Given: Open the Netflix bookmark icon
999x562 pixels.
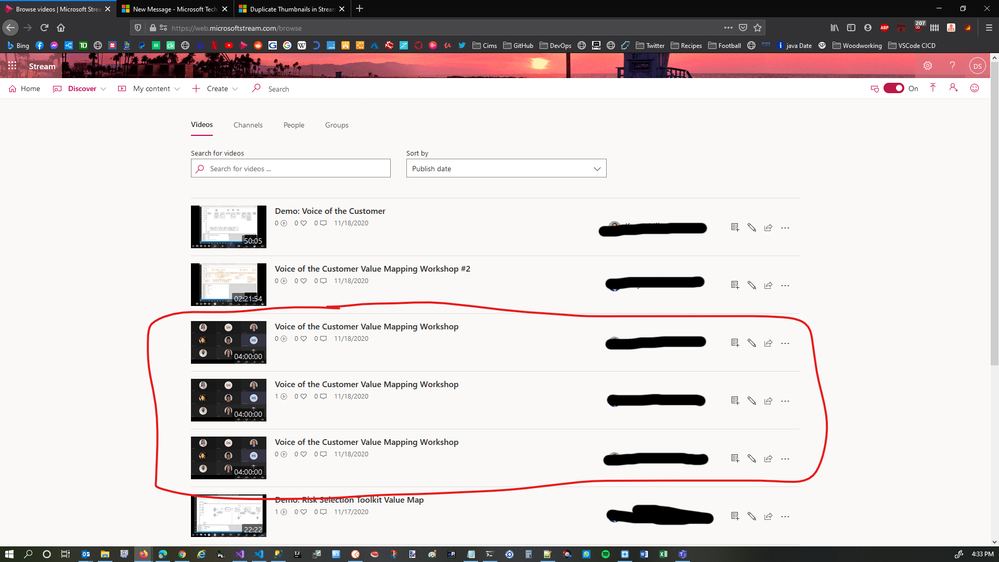Looking at the screenshot, I should point(214,45).
